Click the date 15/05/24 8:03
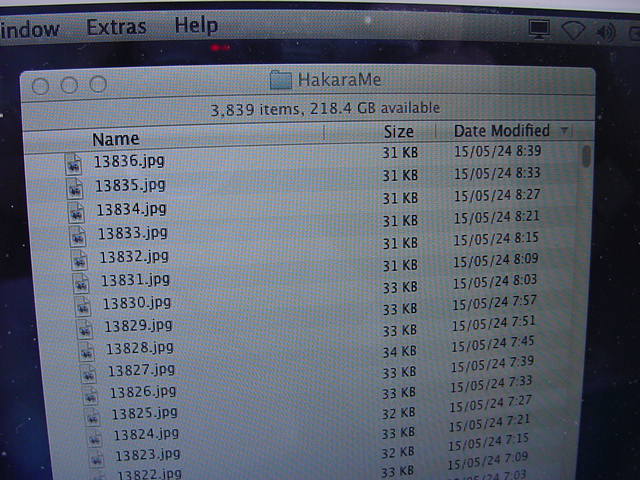640x480 pixels. pyautogui.click(x=495, y=281)
